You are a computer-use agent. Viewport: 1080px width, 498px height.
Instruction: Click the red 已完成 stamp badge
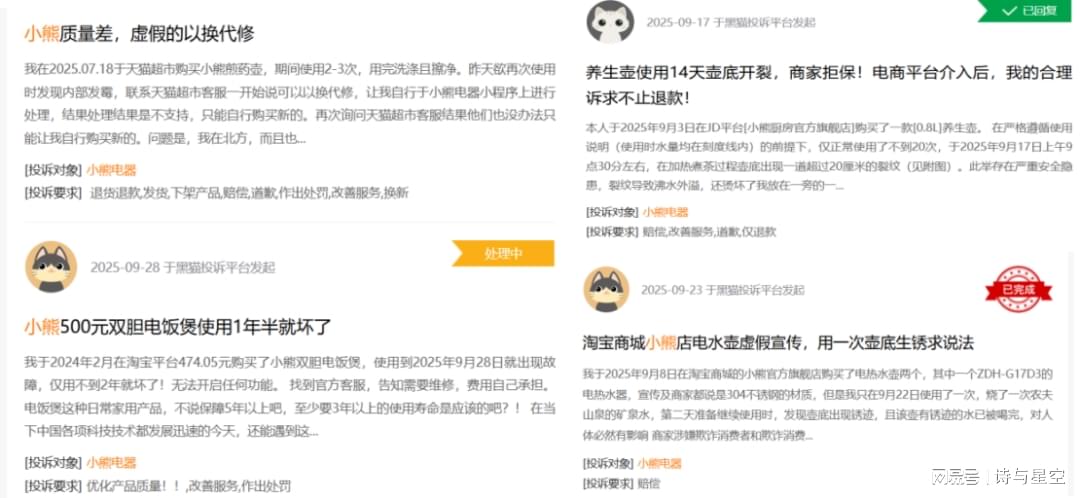pyautogui.click(x=1019, y=289)
